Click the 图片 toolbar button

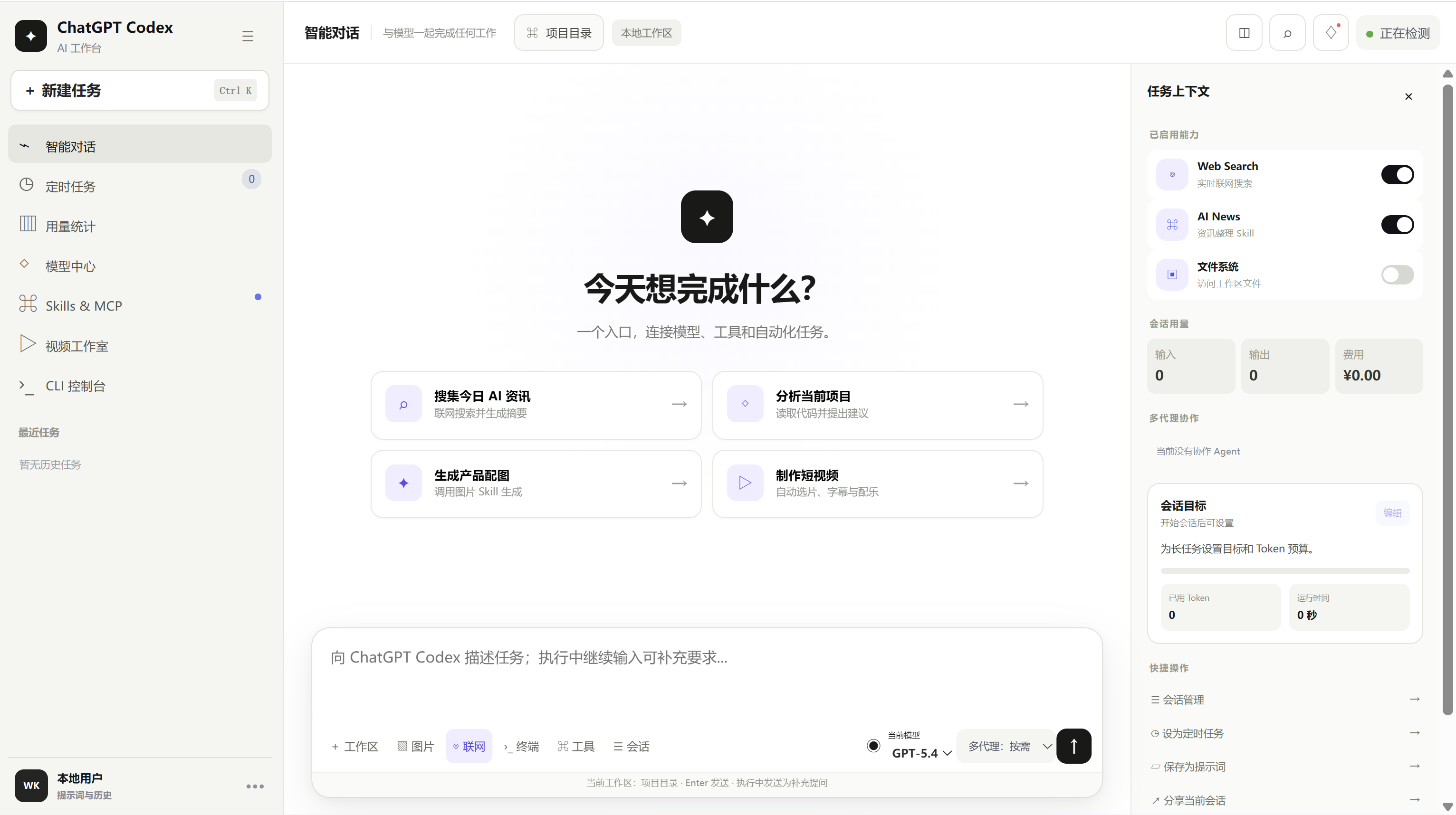point(415,747)
